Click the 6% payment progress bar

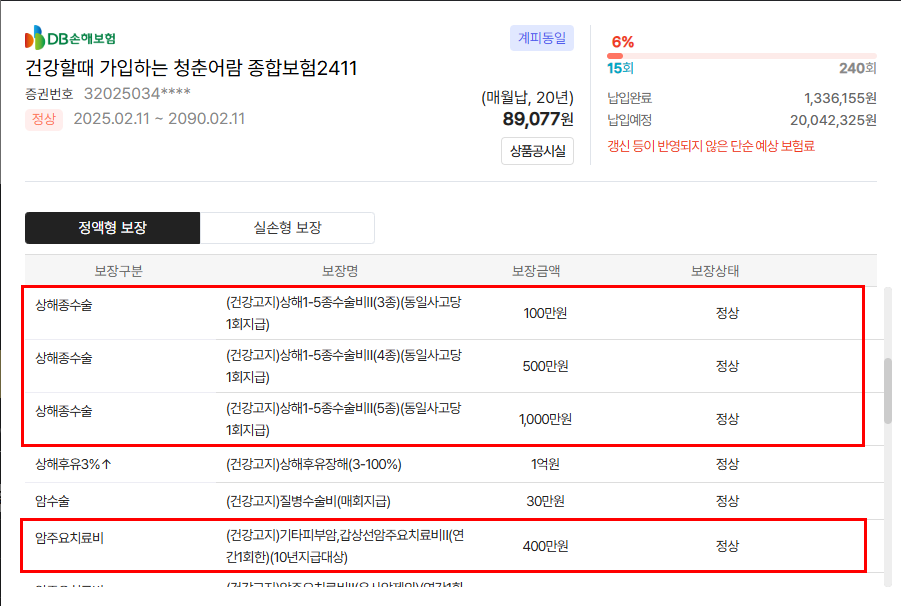pos(741,56)
